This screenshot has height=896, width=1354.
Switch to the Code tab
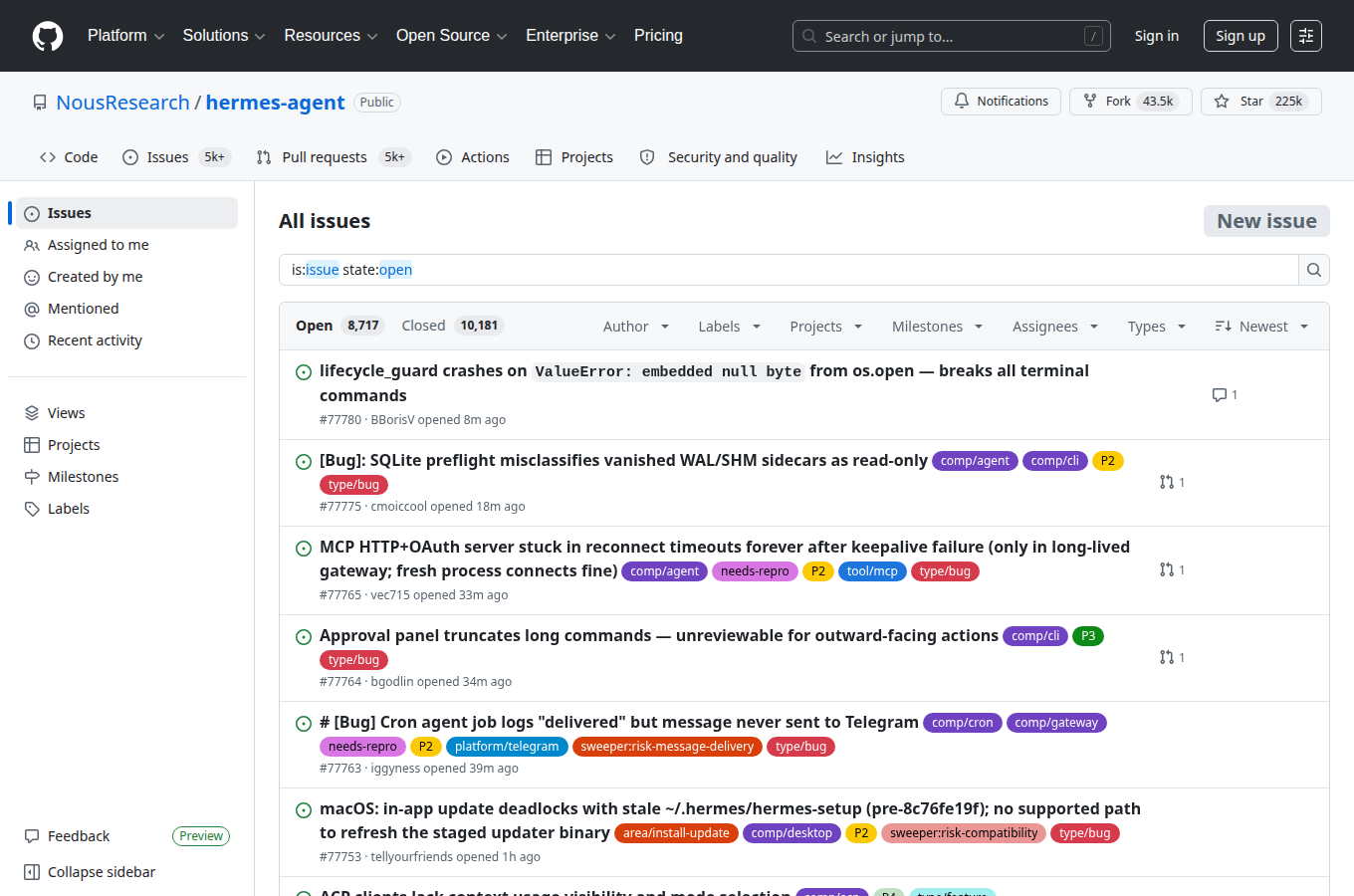coord(69,157)
